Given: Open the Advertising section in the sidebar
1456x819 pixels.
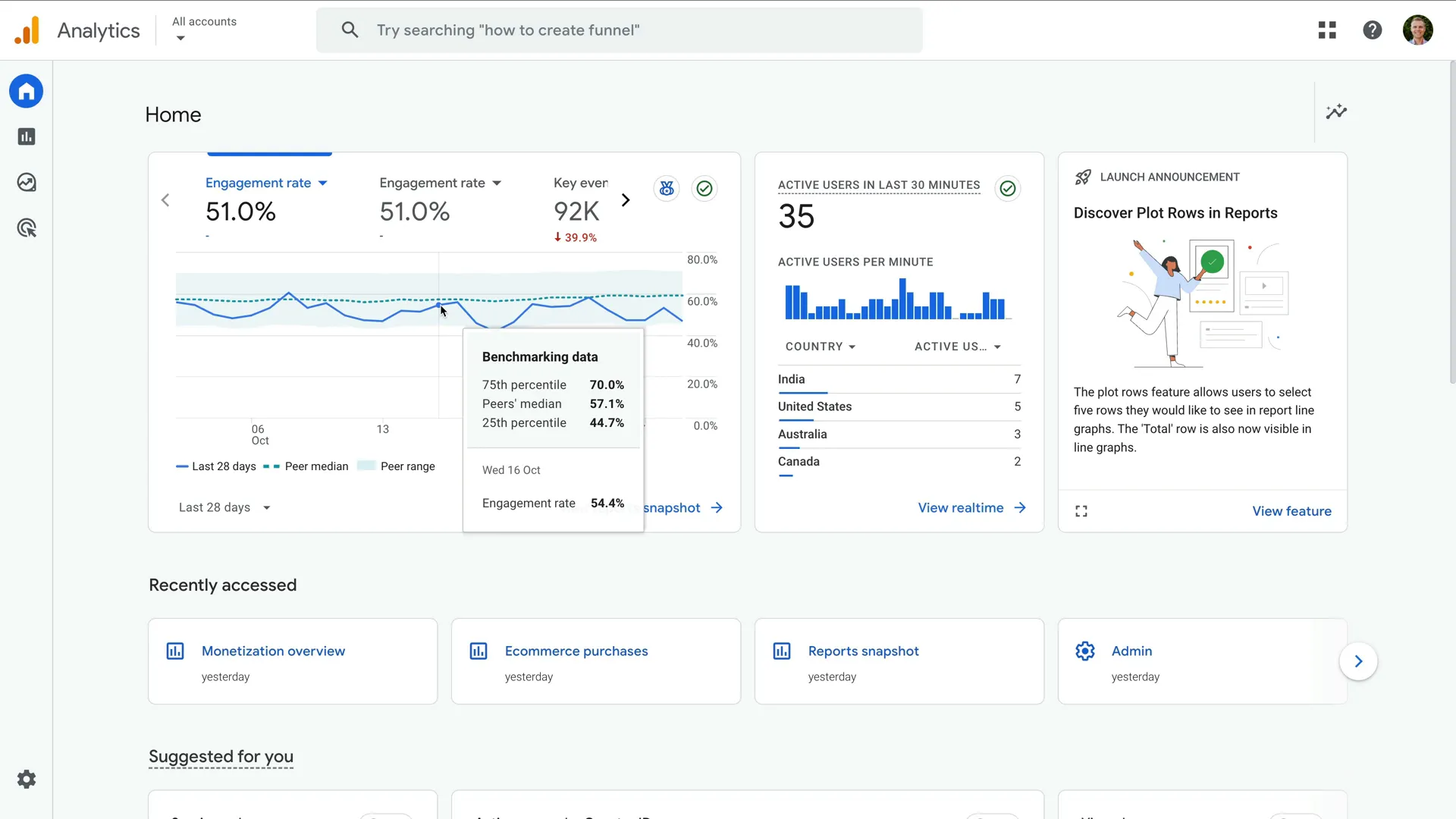Looking at the screenshot, I should pyautogui.click(x=26, y=227).
